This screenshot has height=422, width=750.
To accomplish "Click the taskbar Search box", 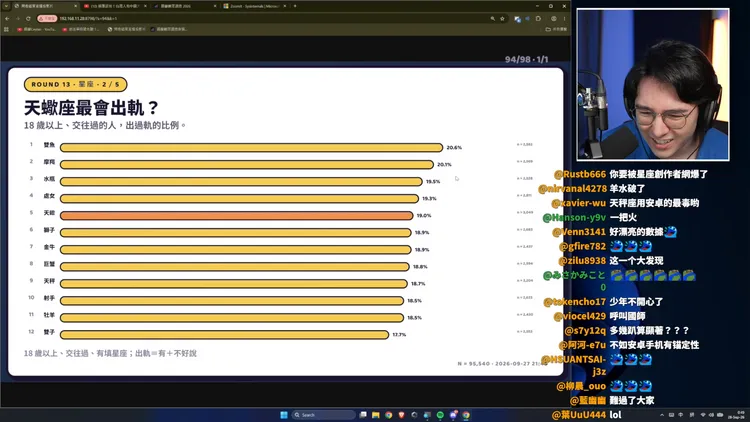I will (x=324, y=415).
